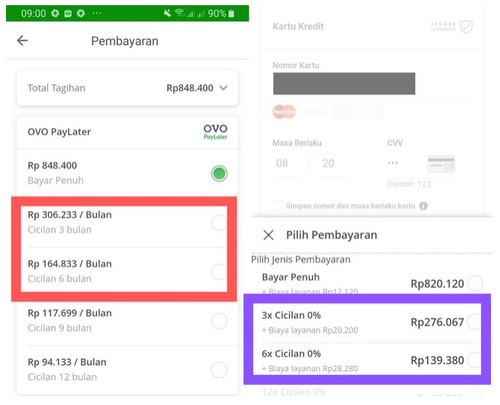This screenshot has width=500, height=405.
Task: Click the Pilih Jenis Pembayaran label
Action: coord(301,260)
